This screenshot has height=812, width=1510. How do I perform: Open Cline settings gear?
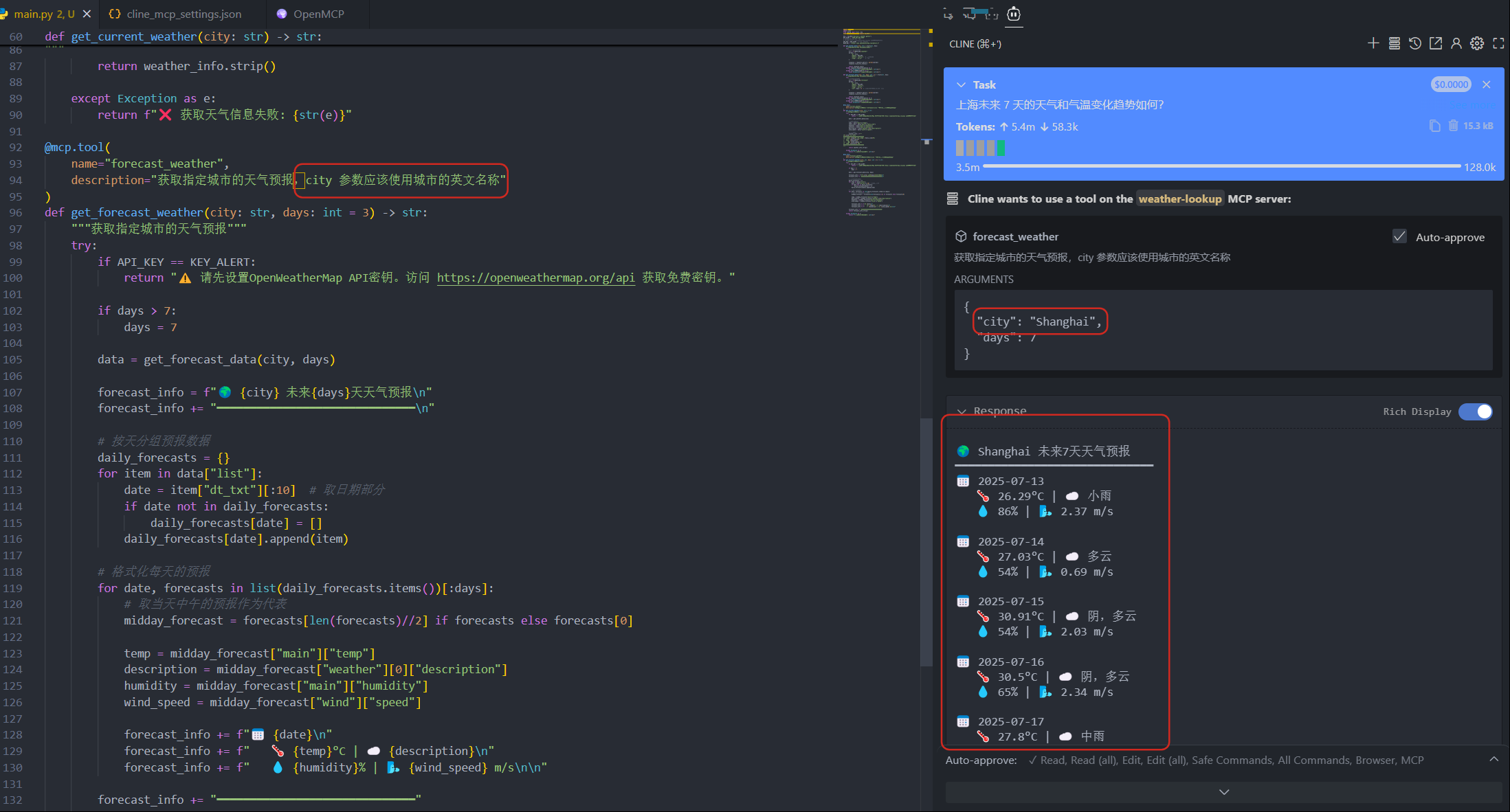tap(1477, 43)
